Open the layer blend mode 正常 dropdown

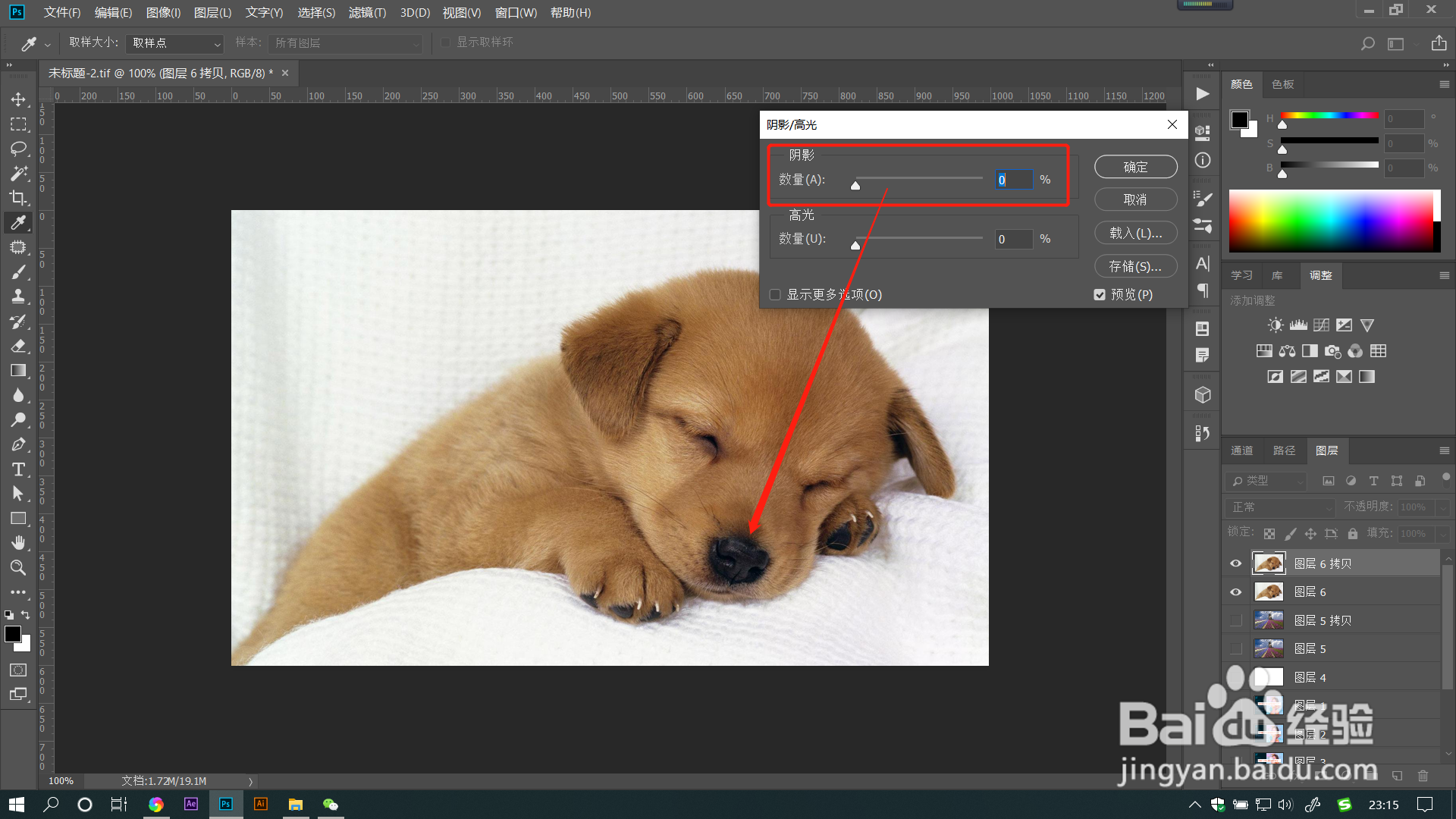click(x=1280, y=507)
